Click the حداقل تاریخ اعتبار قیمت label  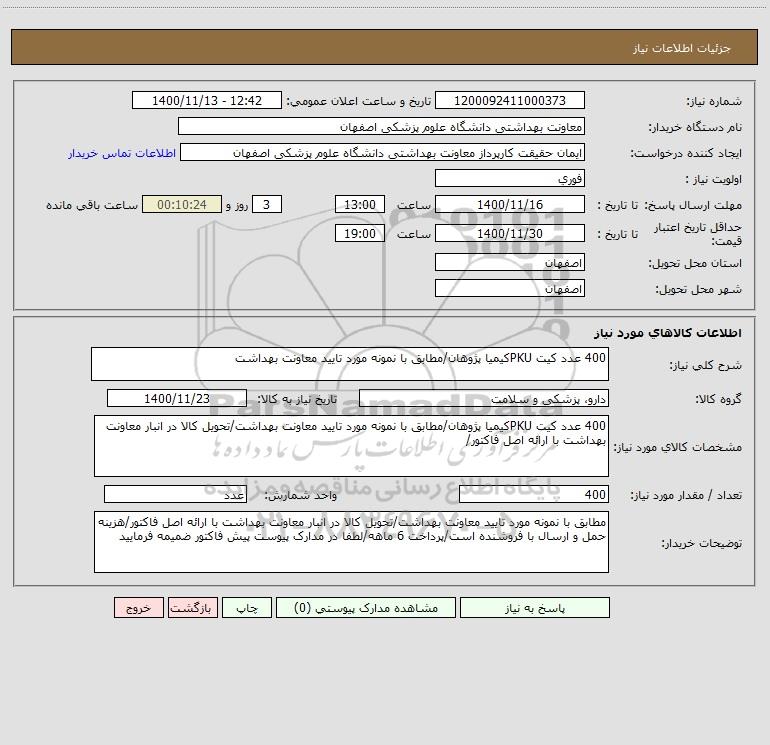(698, 234)
